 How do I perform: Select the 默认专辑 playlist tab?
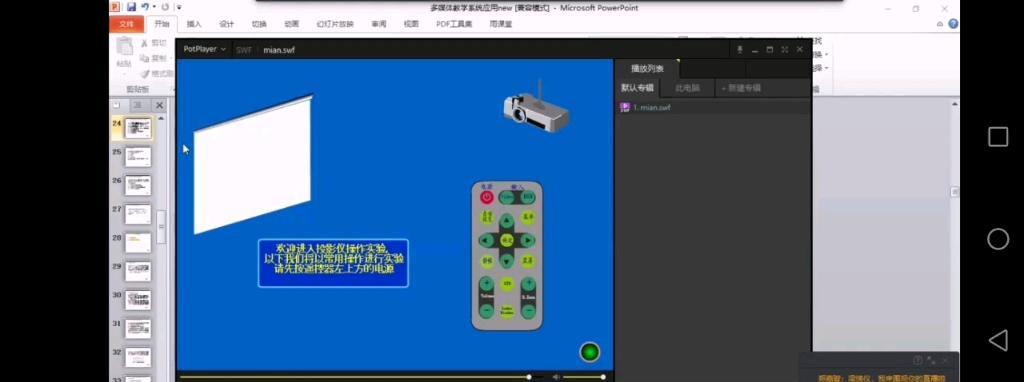[x=637, y=88]
